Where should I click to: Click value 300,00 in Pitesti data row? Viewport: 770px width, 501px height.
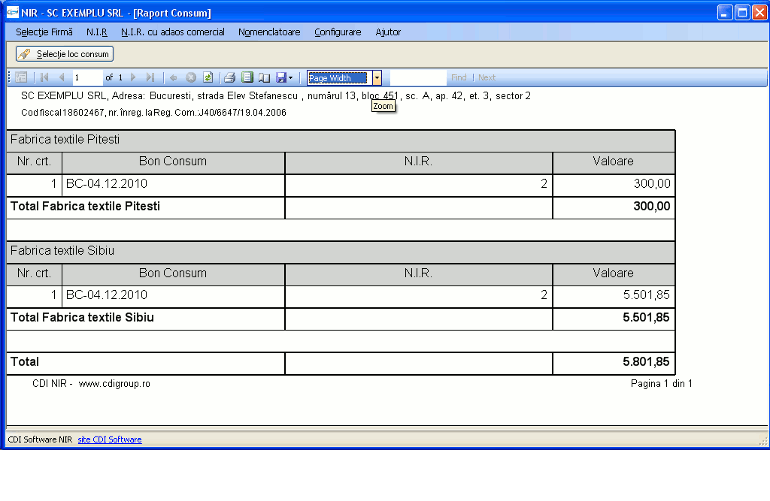click(652, 184)
